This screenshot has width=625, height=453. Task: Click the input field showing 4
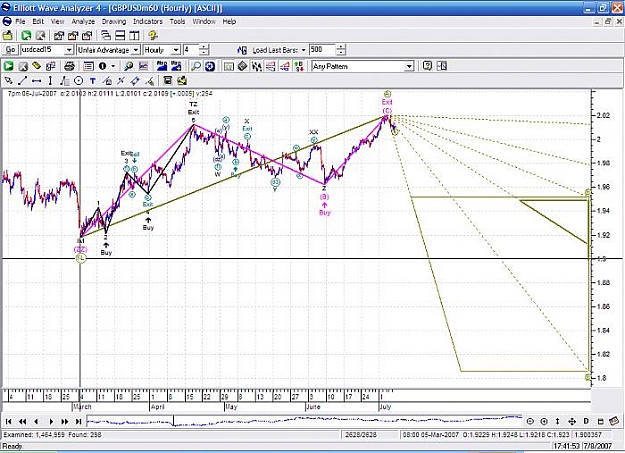[191, 50]
